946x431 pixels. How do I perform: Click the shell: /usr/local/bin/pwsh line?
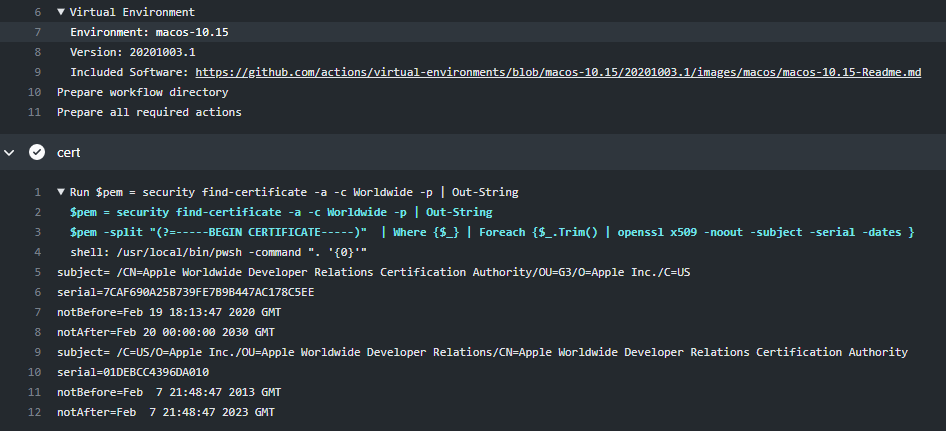[x=218, y=252]
